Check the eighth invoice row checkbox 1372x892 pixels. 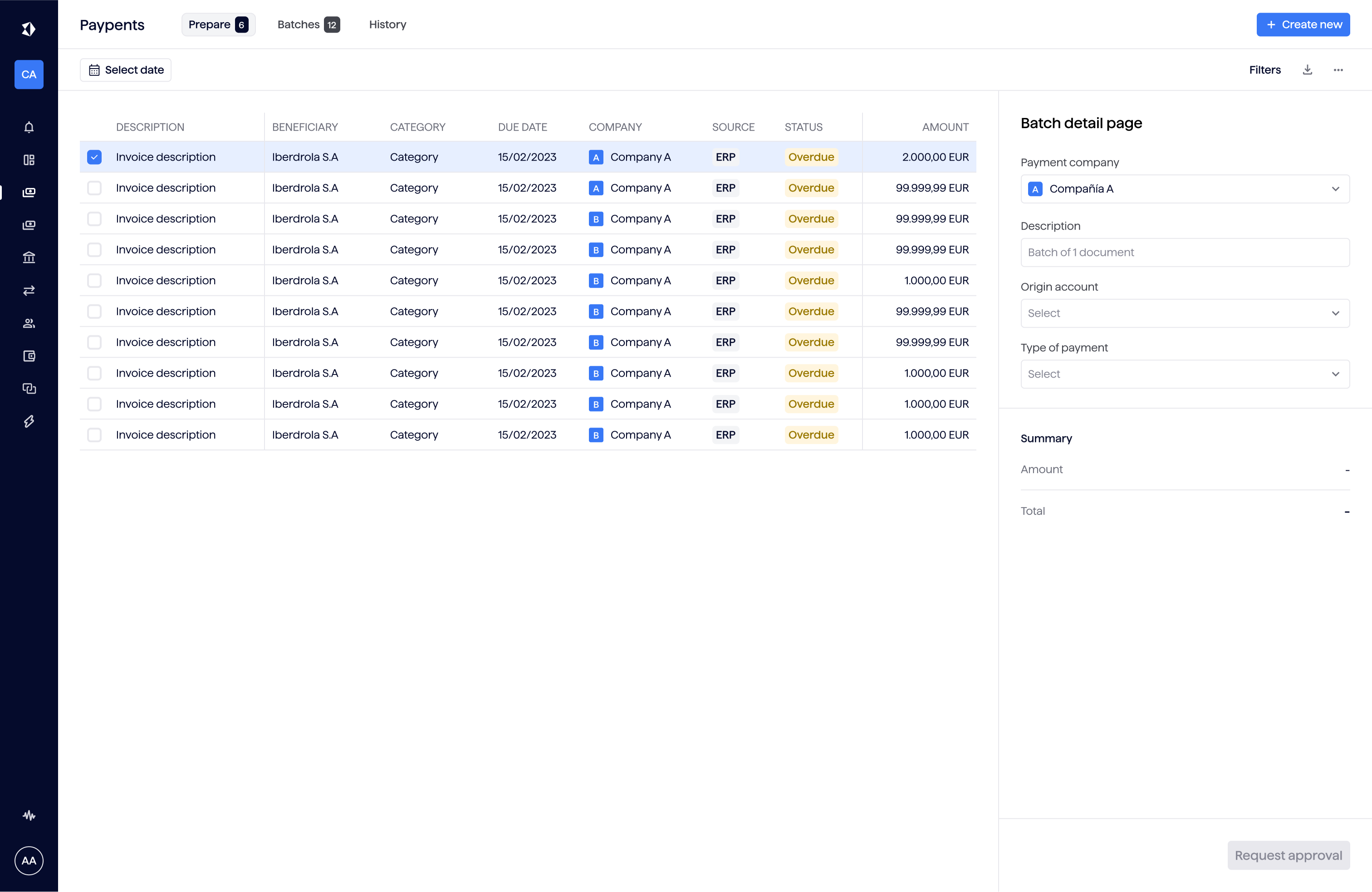pos(94,373)
